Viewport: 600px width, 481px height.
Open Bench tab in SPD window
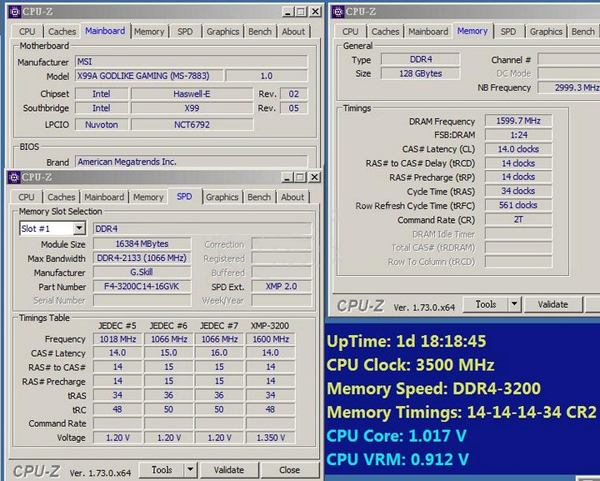pos(259,197)
